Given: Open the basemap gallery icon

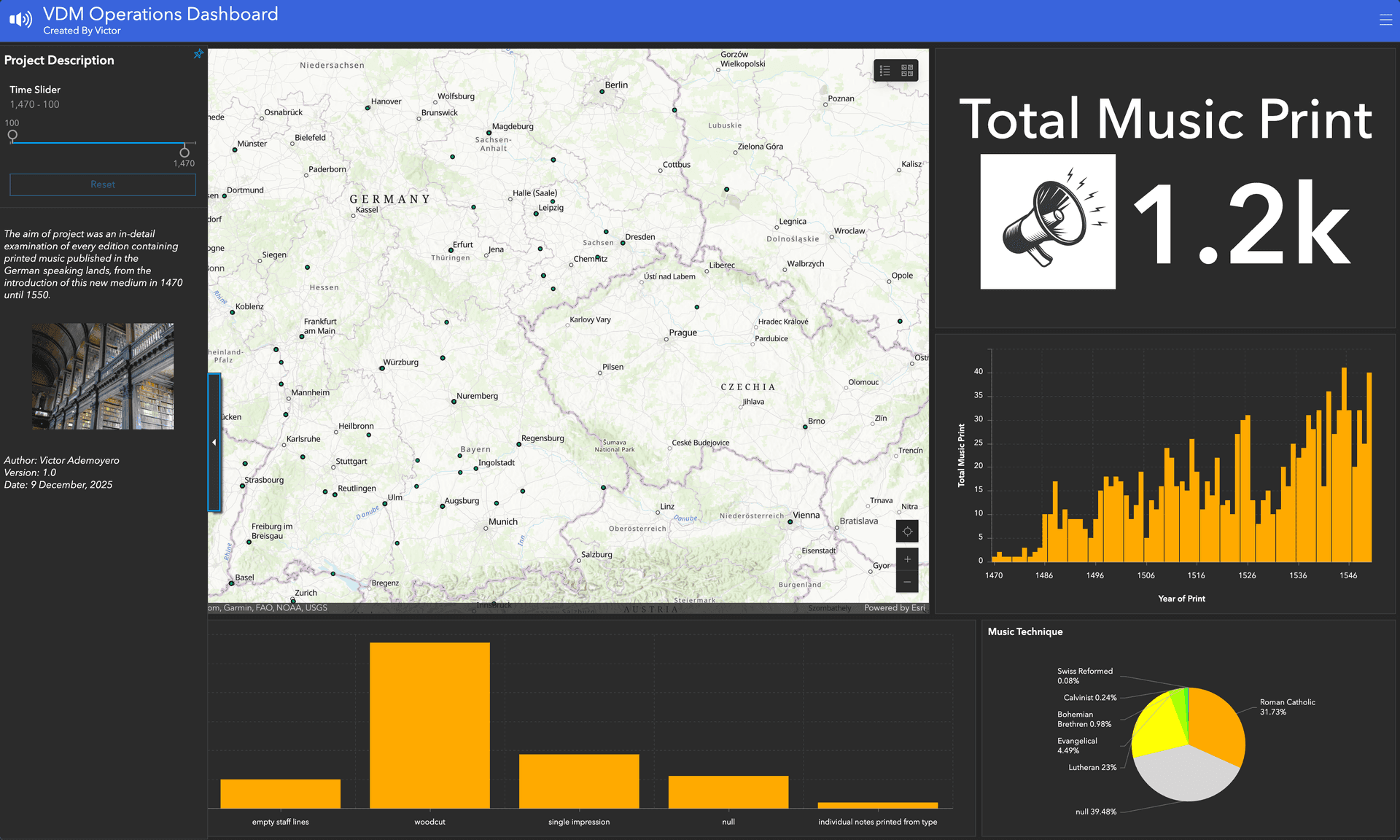Looking at the screenshot, I should pyautogui.click(x=906, y=70).
